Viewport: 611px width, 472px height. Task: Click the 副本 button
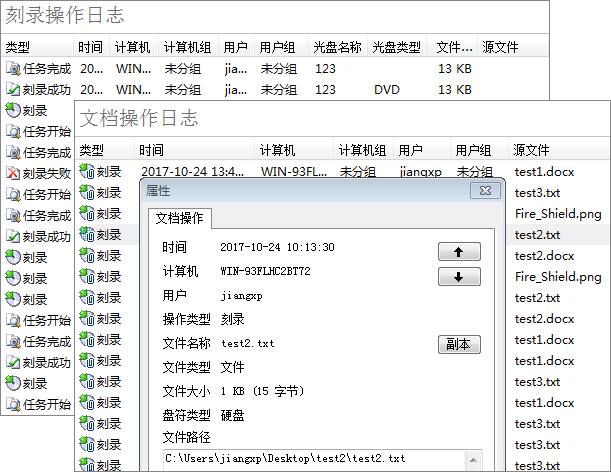click(459, 344)
